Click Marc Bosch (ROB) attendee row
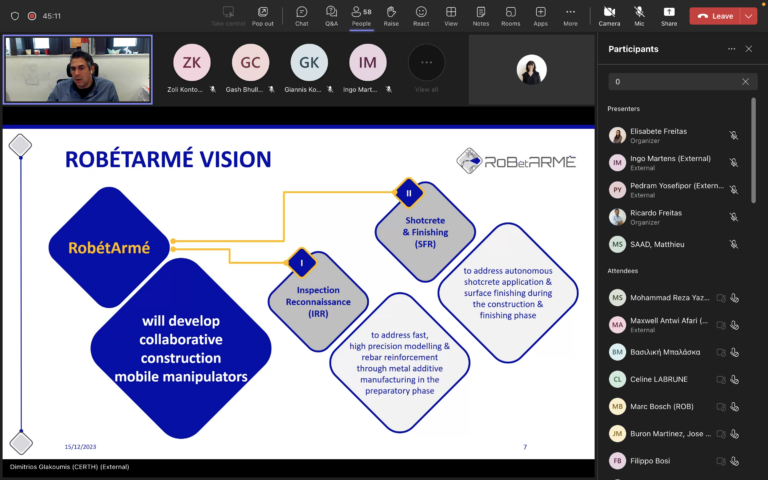Viewport: 768px width, 480px height. coord(674,406)
